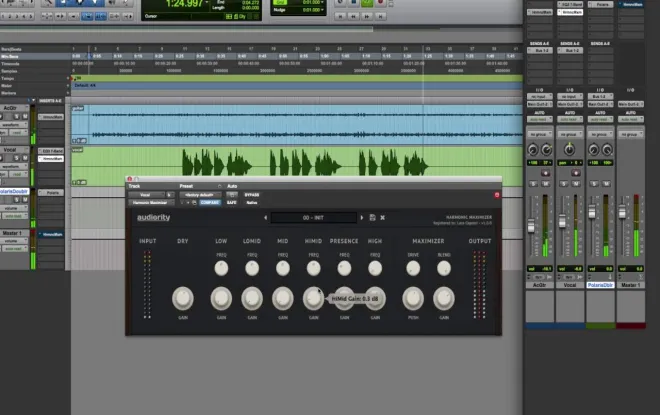Open Vocal channel auto read dropdown
Screen dimensions: 660x415
coord(570,120)
